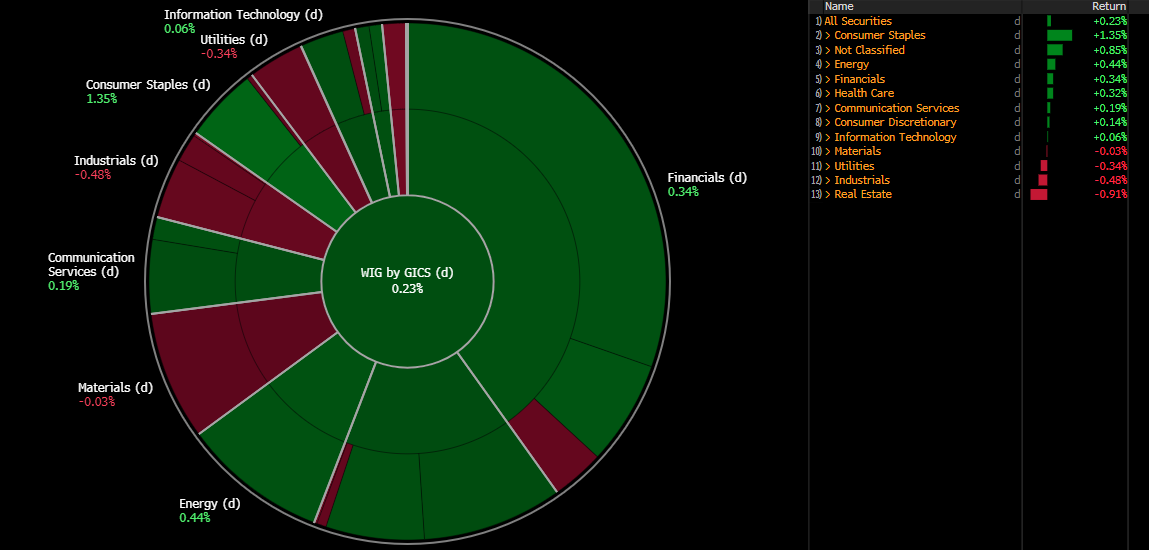
Task: Open the Not Classified name in table
Action: coord(869,50)
